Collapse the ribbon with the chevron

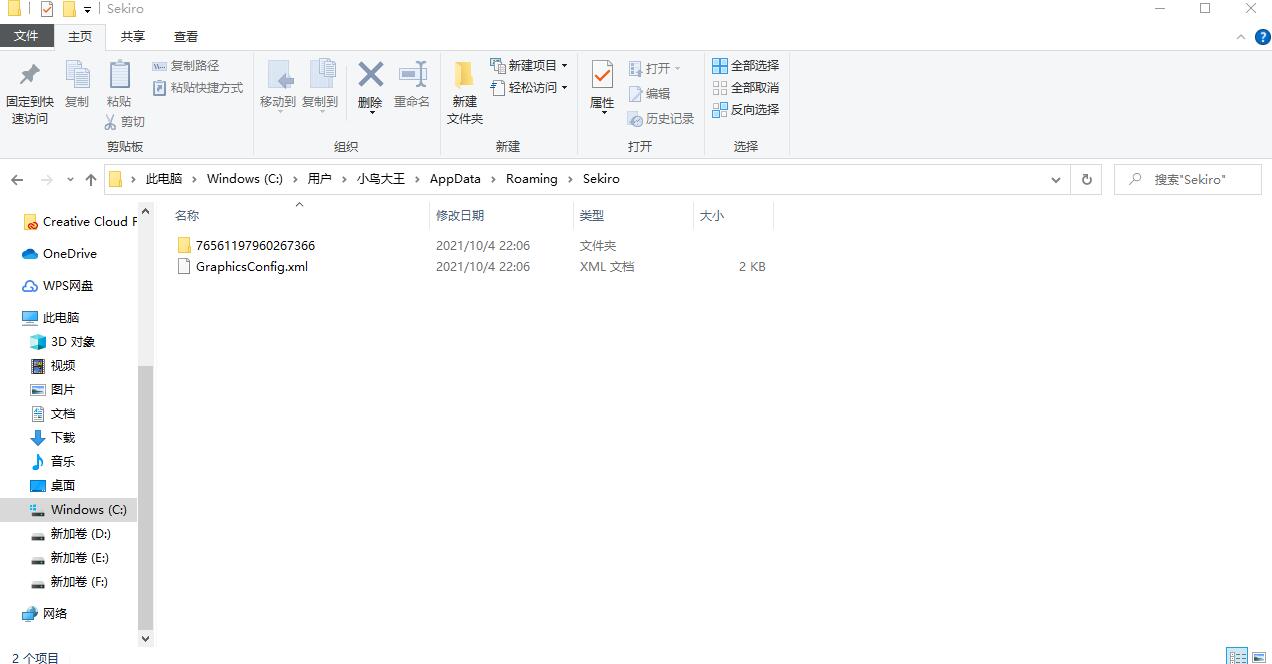(1241, 37)
